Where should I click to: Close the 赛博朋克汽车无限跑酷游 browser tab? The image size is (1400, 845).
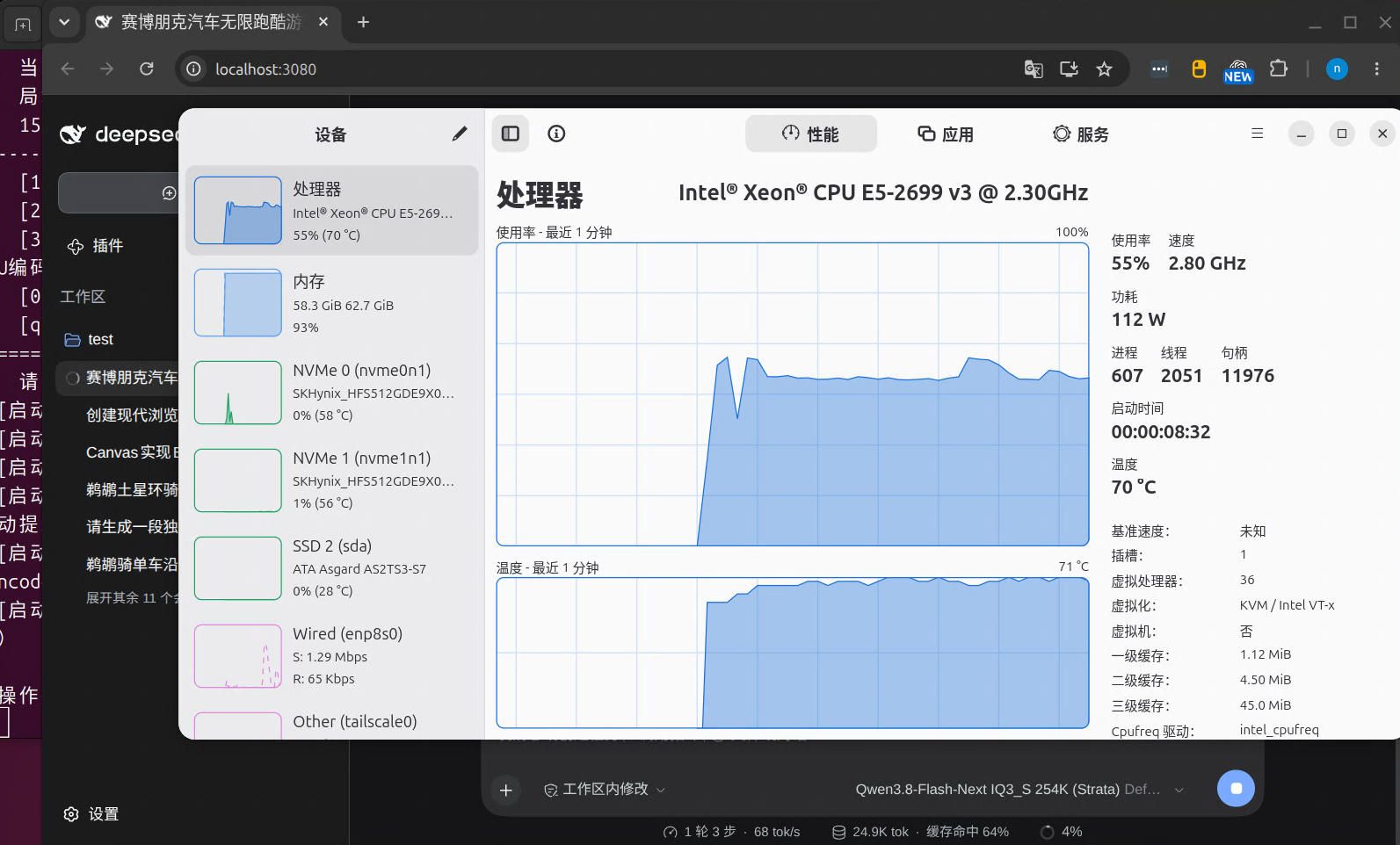click(x=323, y=22)
